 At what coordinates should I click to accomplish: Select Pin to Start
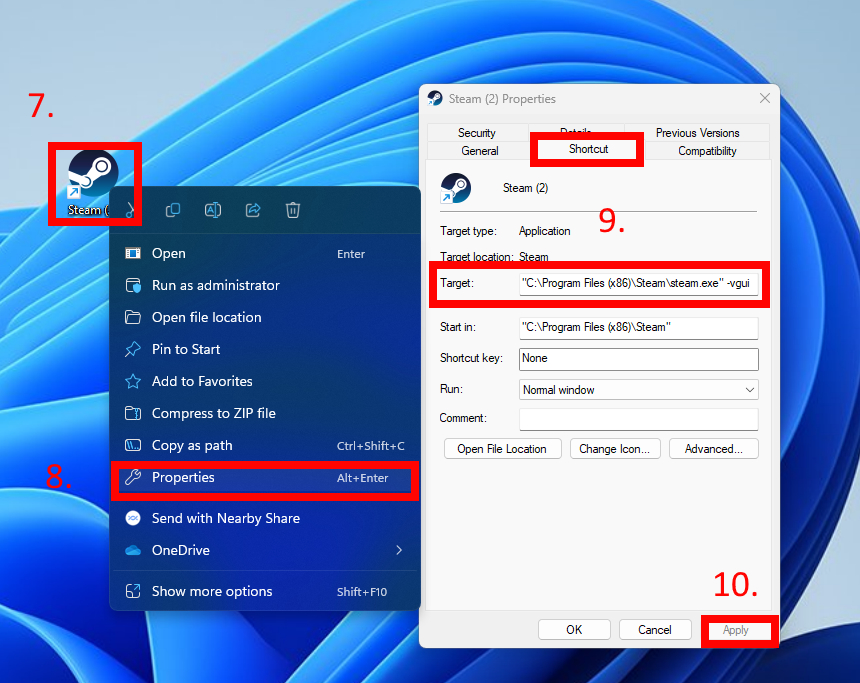[x=265, y=349]
